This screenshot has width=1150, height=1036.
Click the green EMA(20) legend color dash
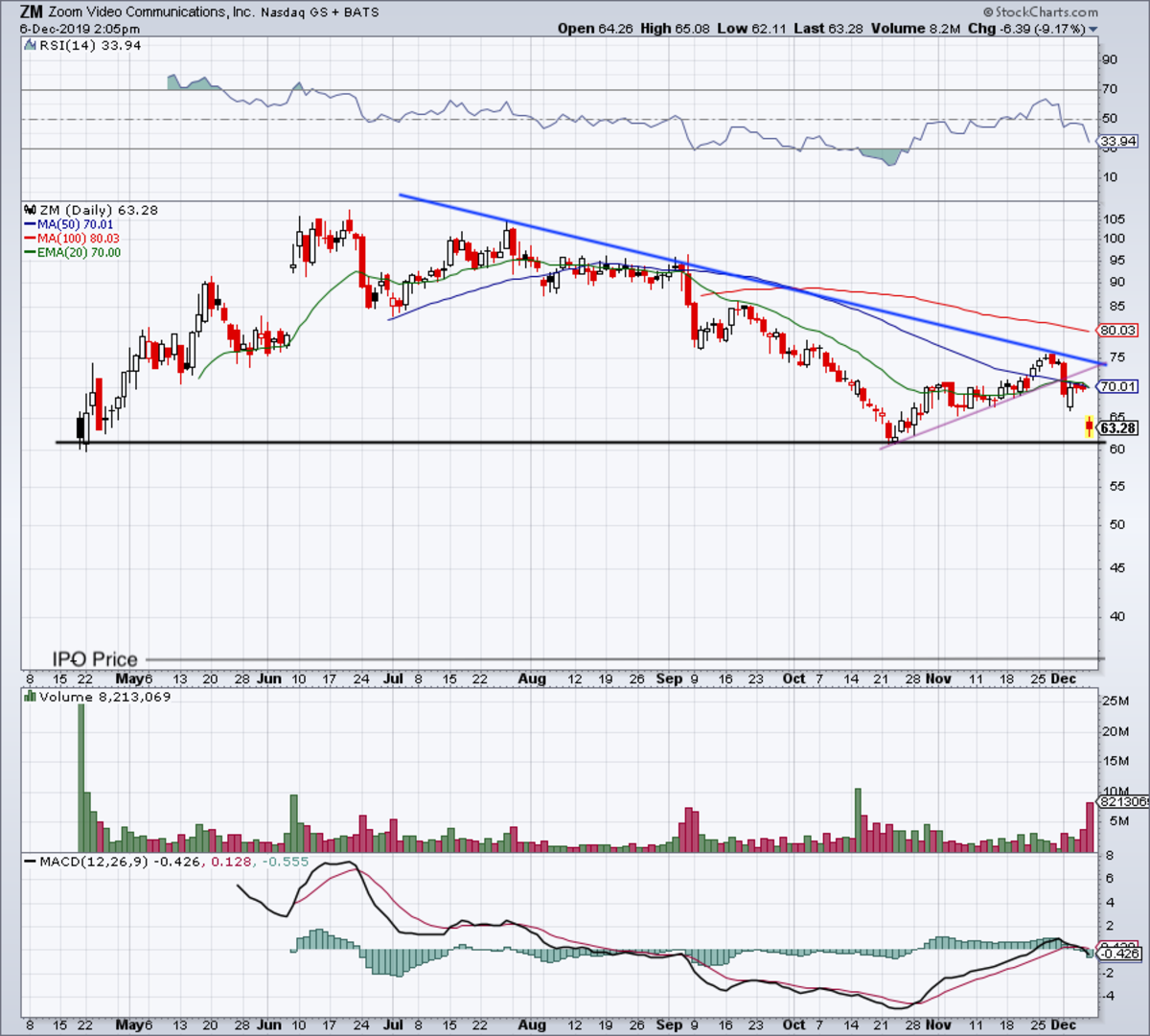click(30, 253)
